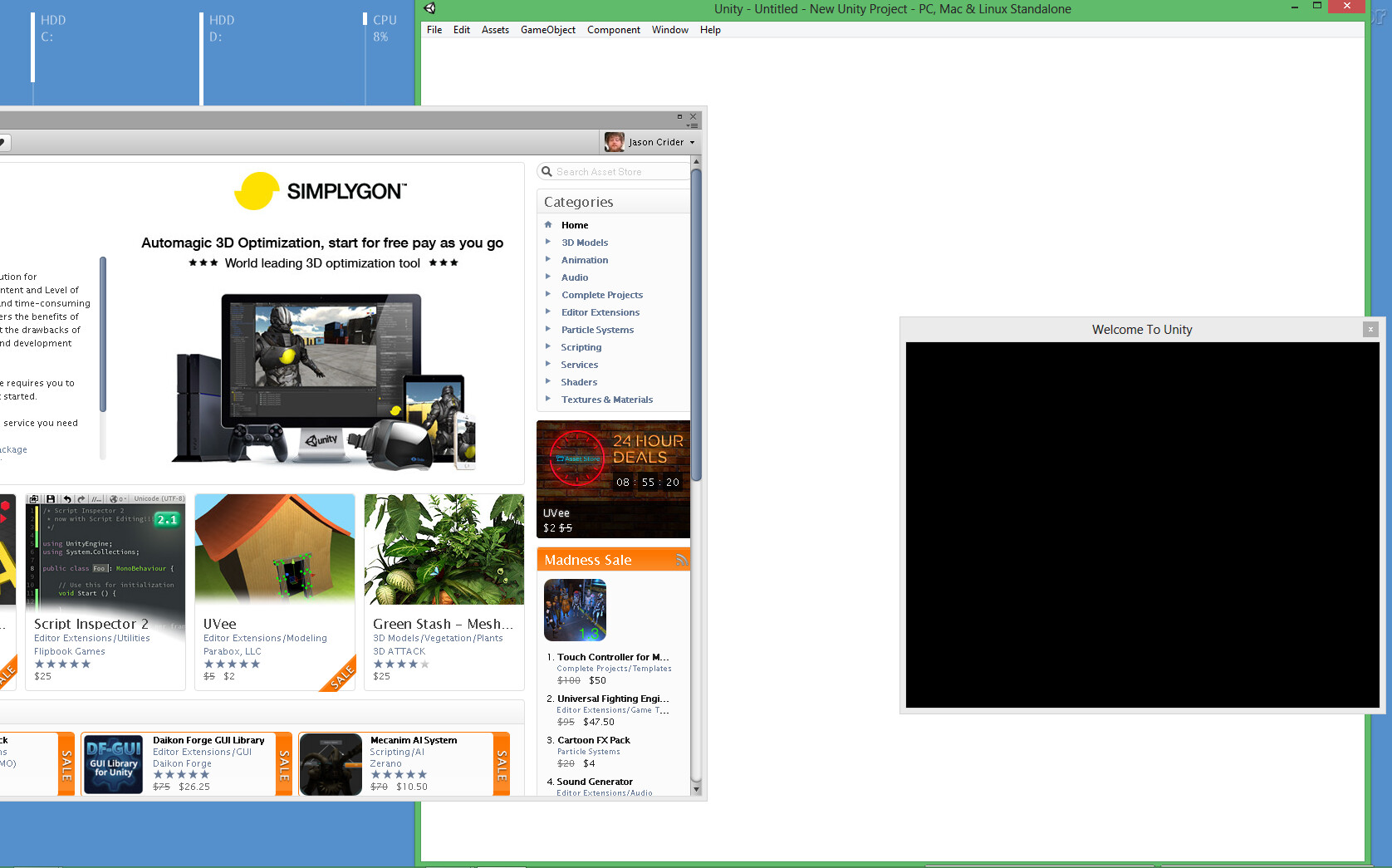Click the Home category house icon
This screenshot has width=1392, height=868.
pyautogui.click(x=548, y=224)
